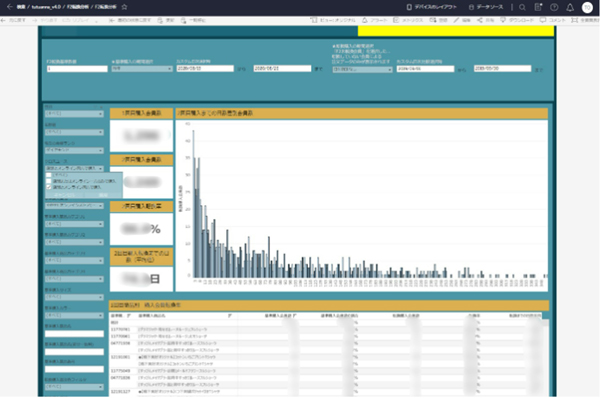
Task: Open the document icon next to the search icon
Action: point(538,7)
